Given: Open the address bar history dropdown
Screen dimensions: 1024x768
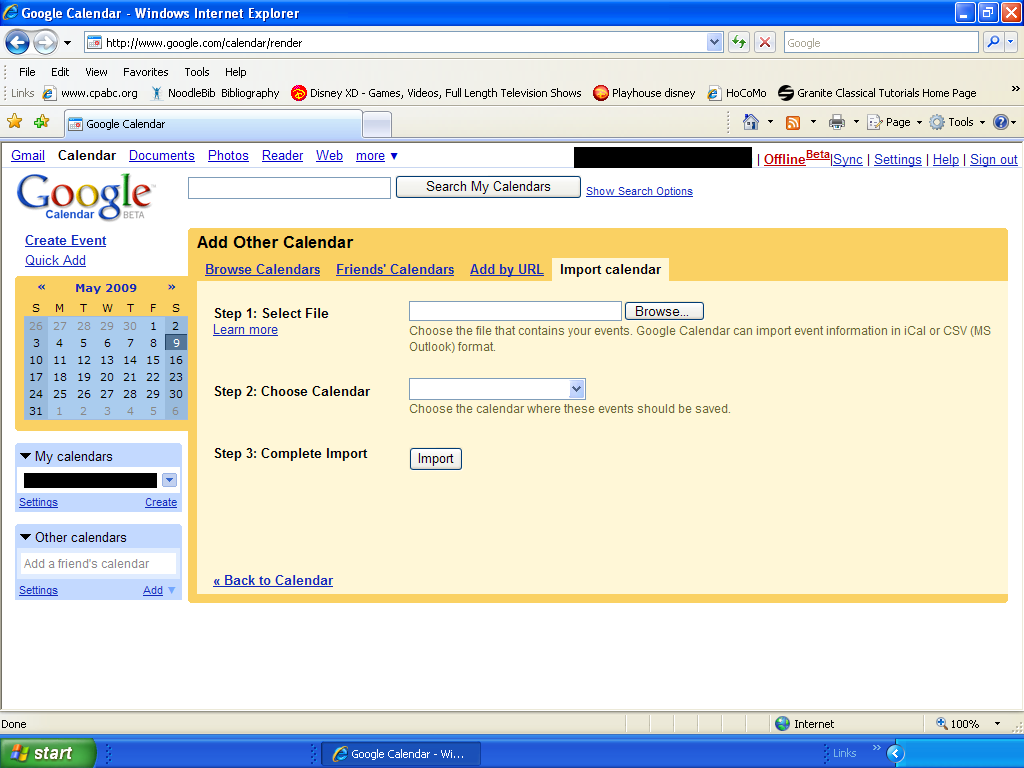Looking at the screenshot, I should coord(714,42).
